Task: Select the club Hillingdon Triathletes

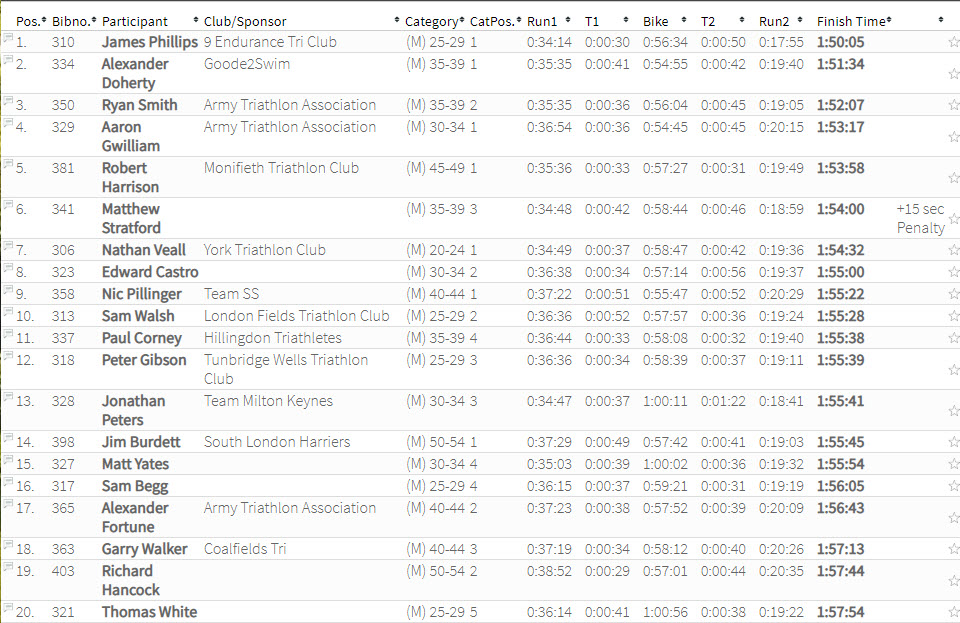Action: (273, 338)
